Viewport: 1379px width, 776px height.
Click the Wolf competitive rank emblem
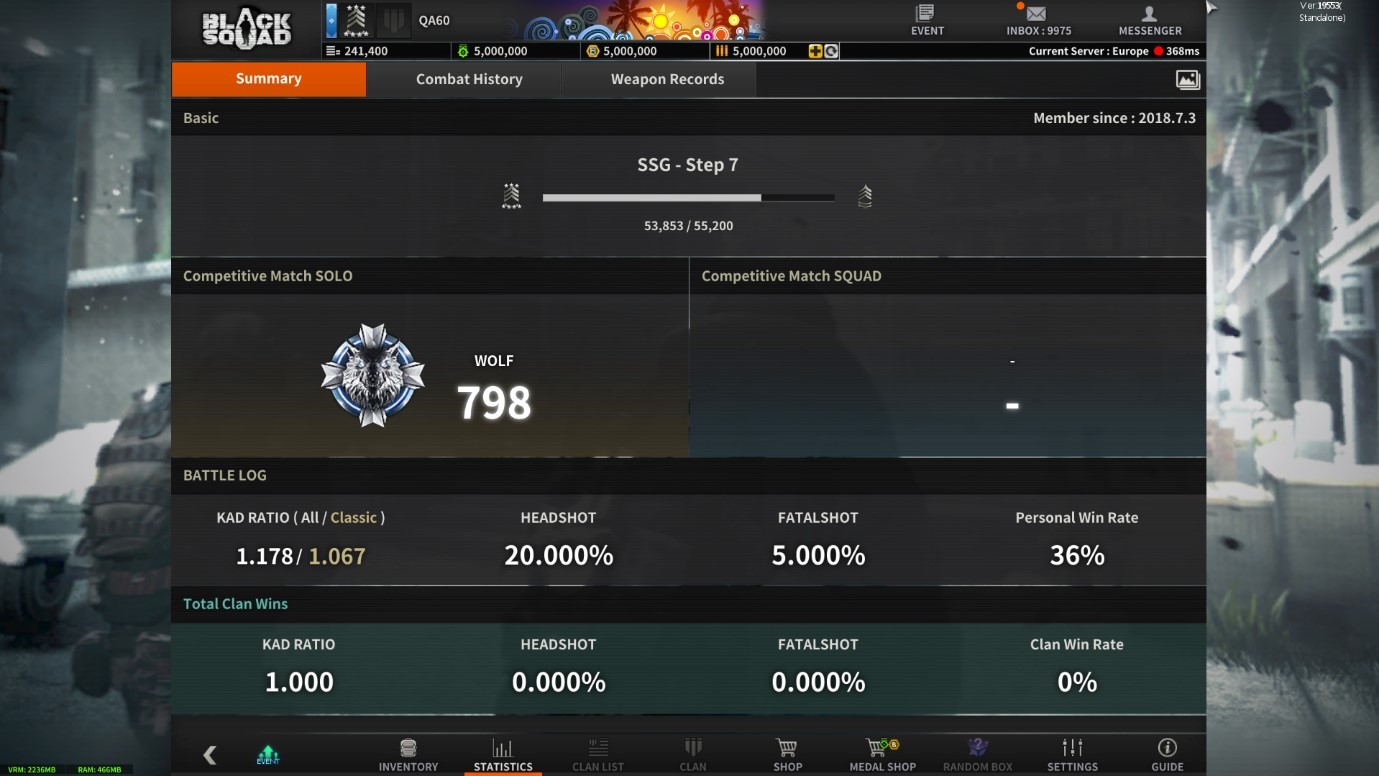click(x=373, y=375)
